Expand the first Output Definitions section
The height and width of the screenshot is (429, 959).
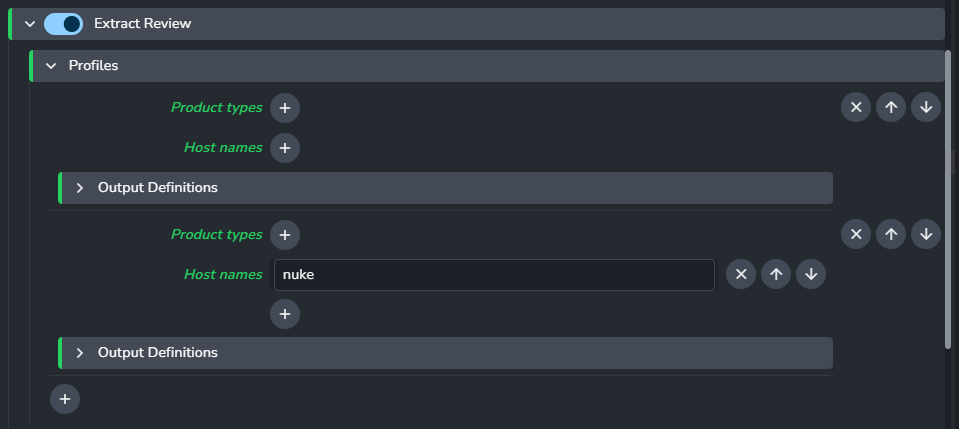80,188
